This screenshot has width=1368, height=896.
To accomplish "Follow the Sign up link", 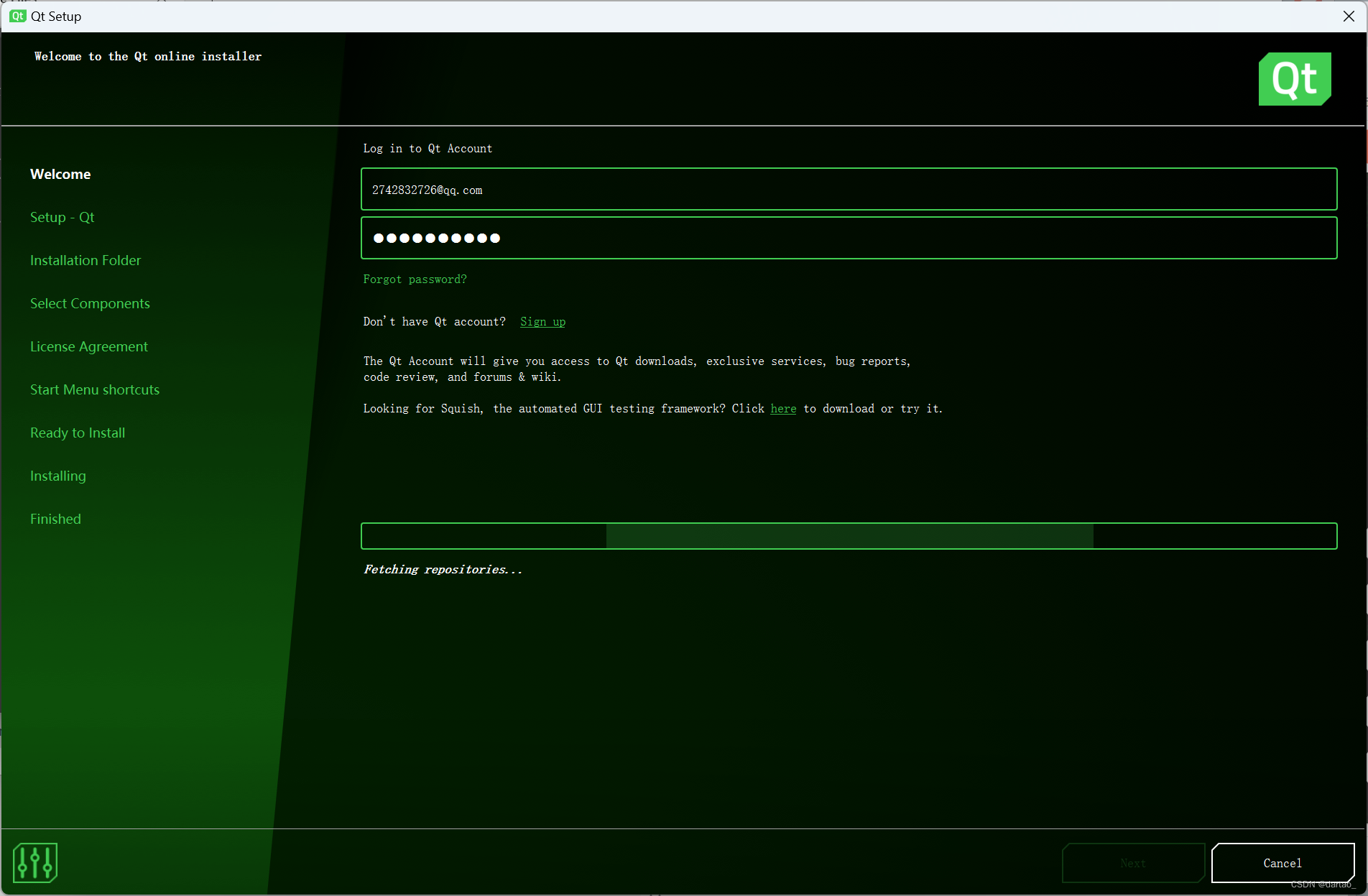I will click(x=542, y=321).
